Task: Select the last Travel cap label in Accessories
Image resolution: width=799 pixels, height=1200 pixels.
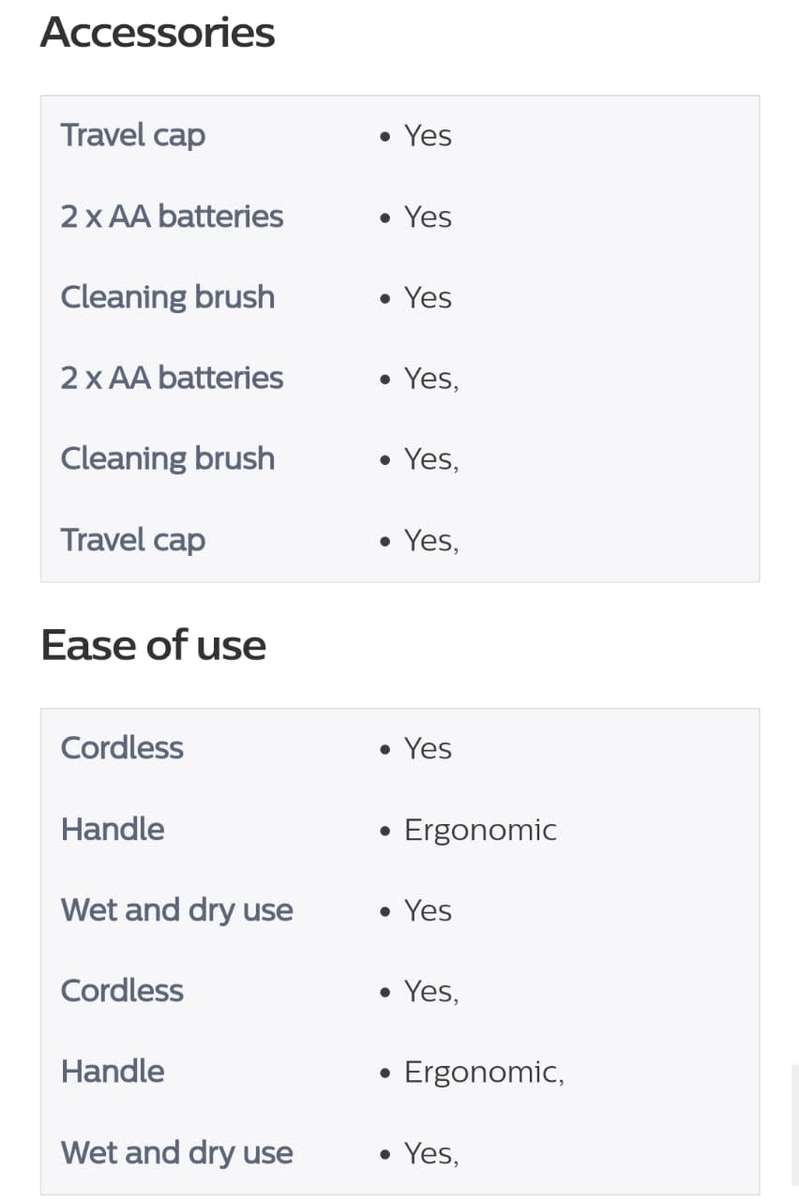Action: [133, 540]
